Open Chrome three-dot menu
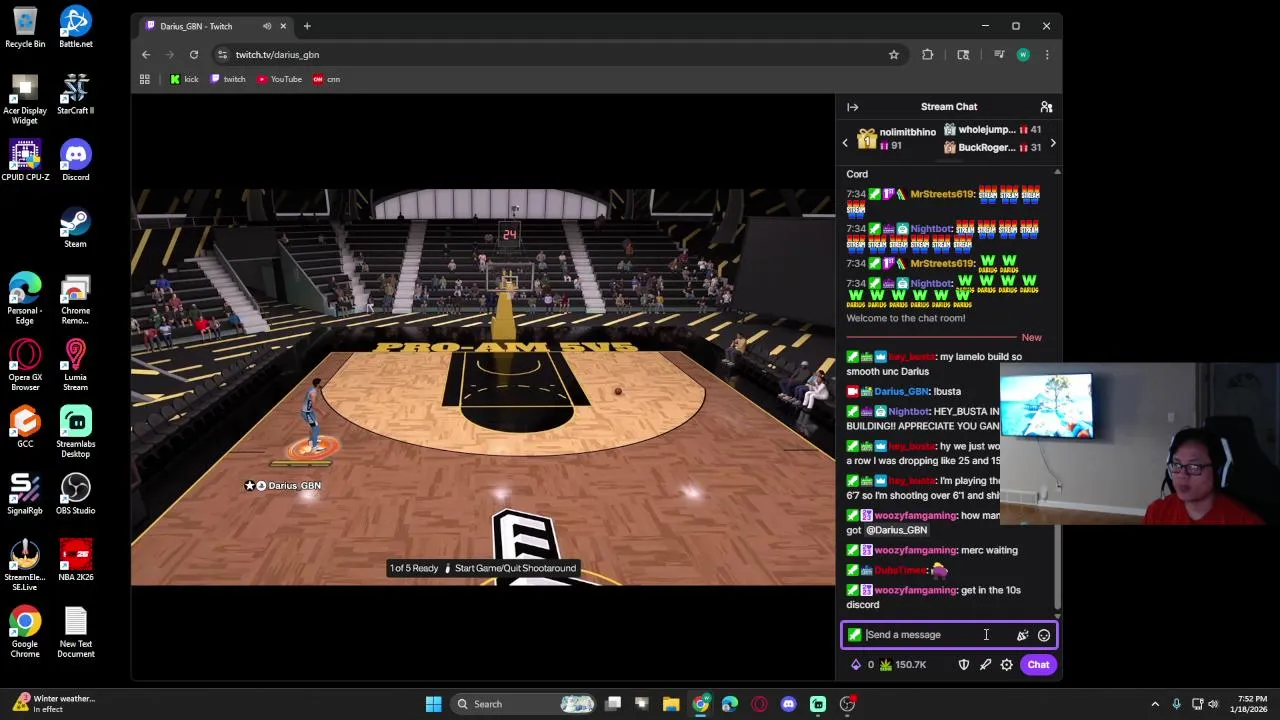This screenshot has width=1280, height=720. pos(1047,55)
